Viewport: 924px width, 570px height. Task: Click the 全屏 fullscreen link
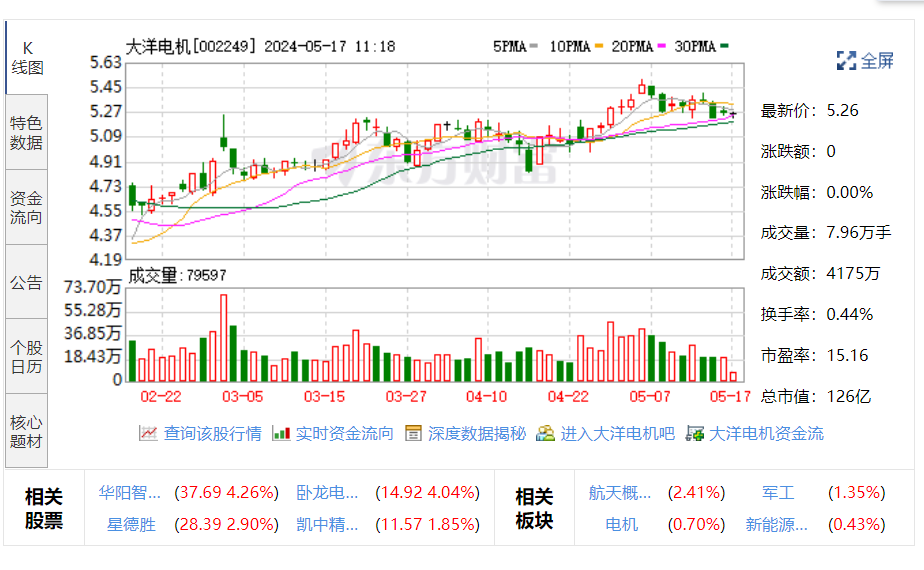[877, 61]
